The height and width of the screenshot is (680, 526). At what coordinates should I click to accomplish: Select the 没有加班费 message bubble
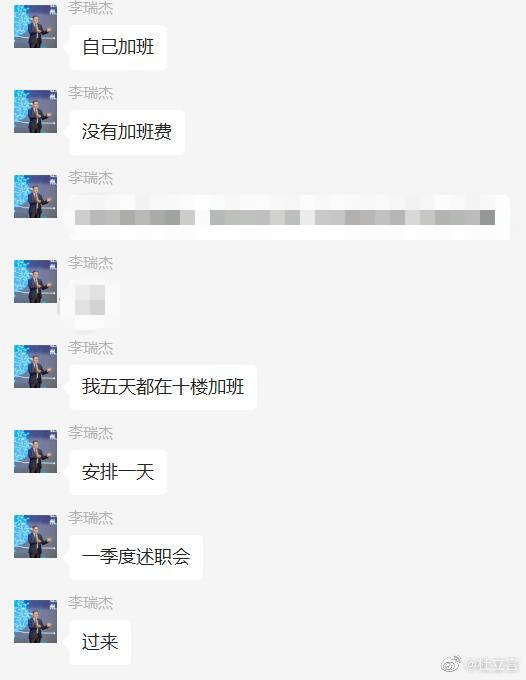[x=127, y=132]
